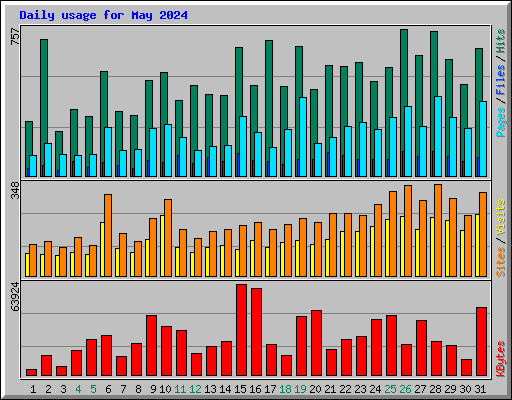This screenshot has width=512, height=400.
Task: Click day 28 on the x-axis
Action: click(435, 389)
